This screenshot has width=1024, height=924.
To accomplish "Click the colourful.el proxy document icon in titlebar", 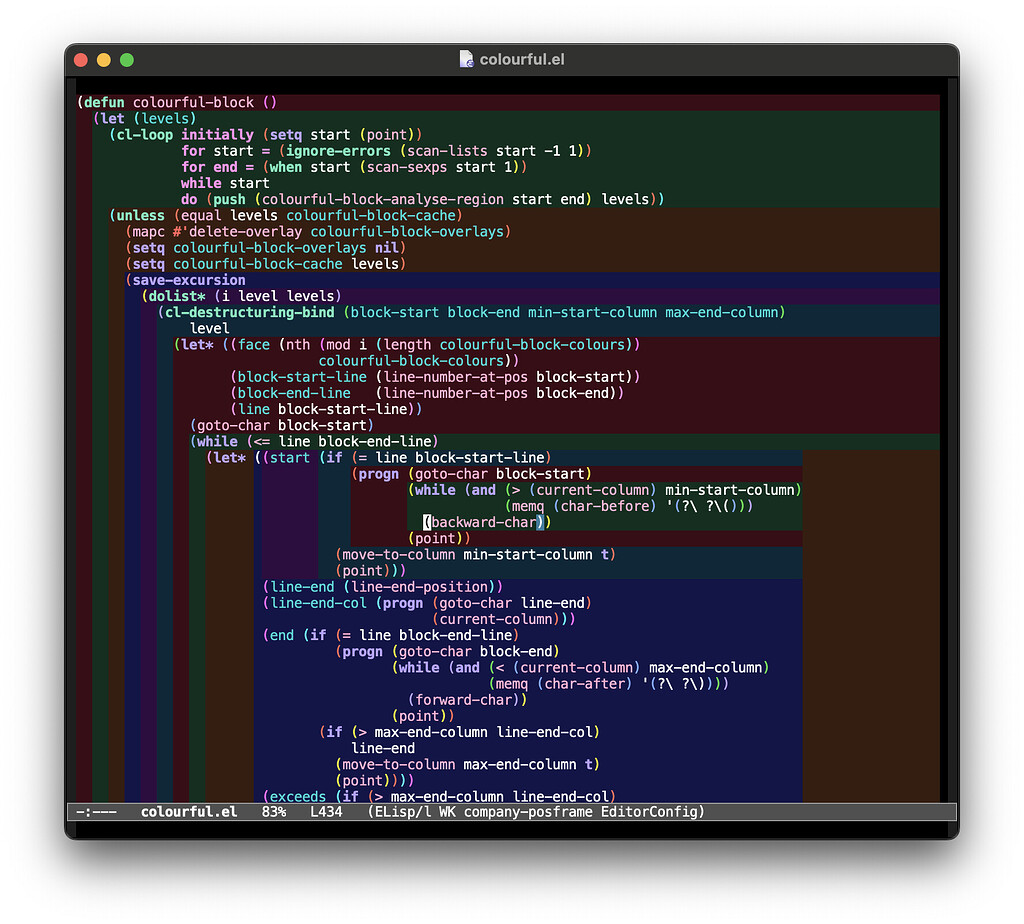I will coord(466,59).
